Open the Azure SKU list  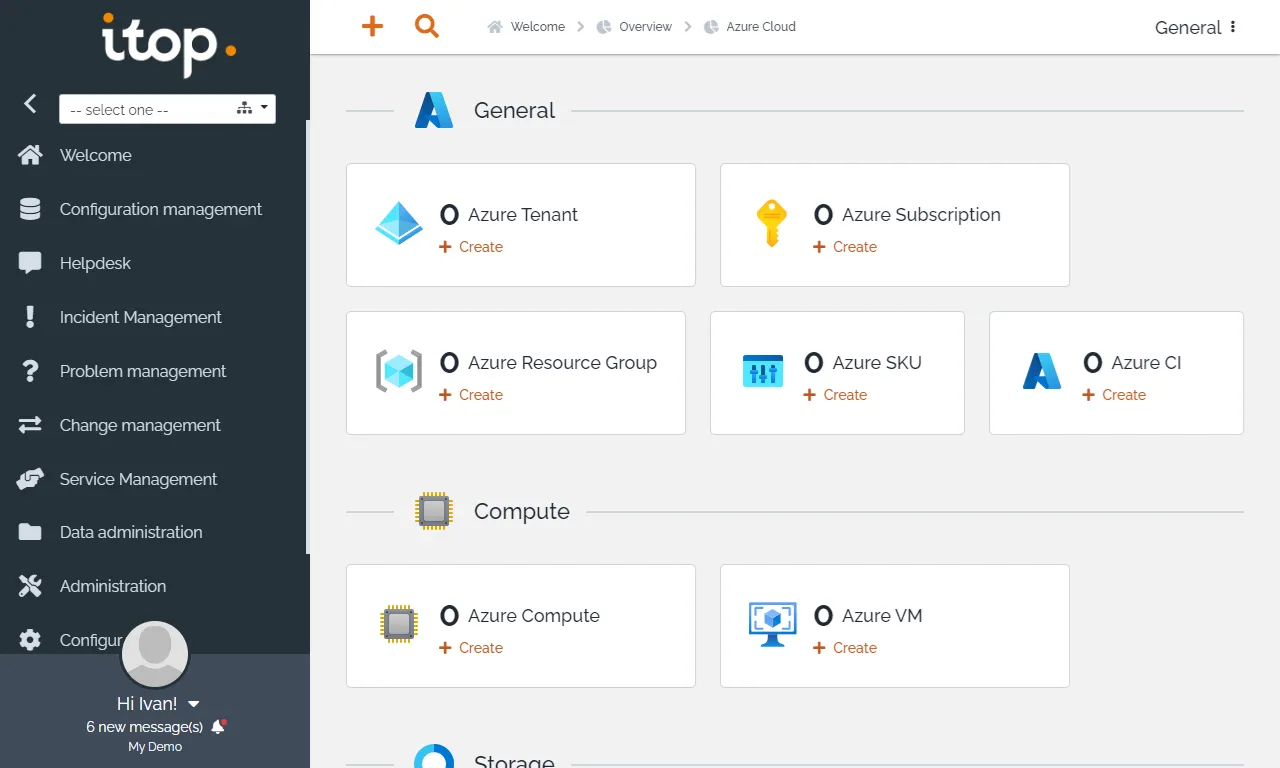(863, 362)
